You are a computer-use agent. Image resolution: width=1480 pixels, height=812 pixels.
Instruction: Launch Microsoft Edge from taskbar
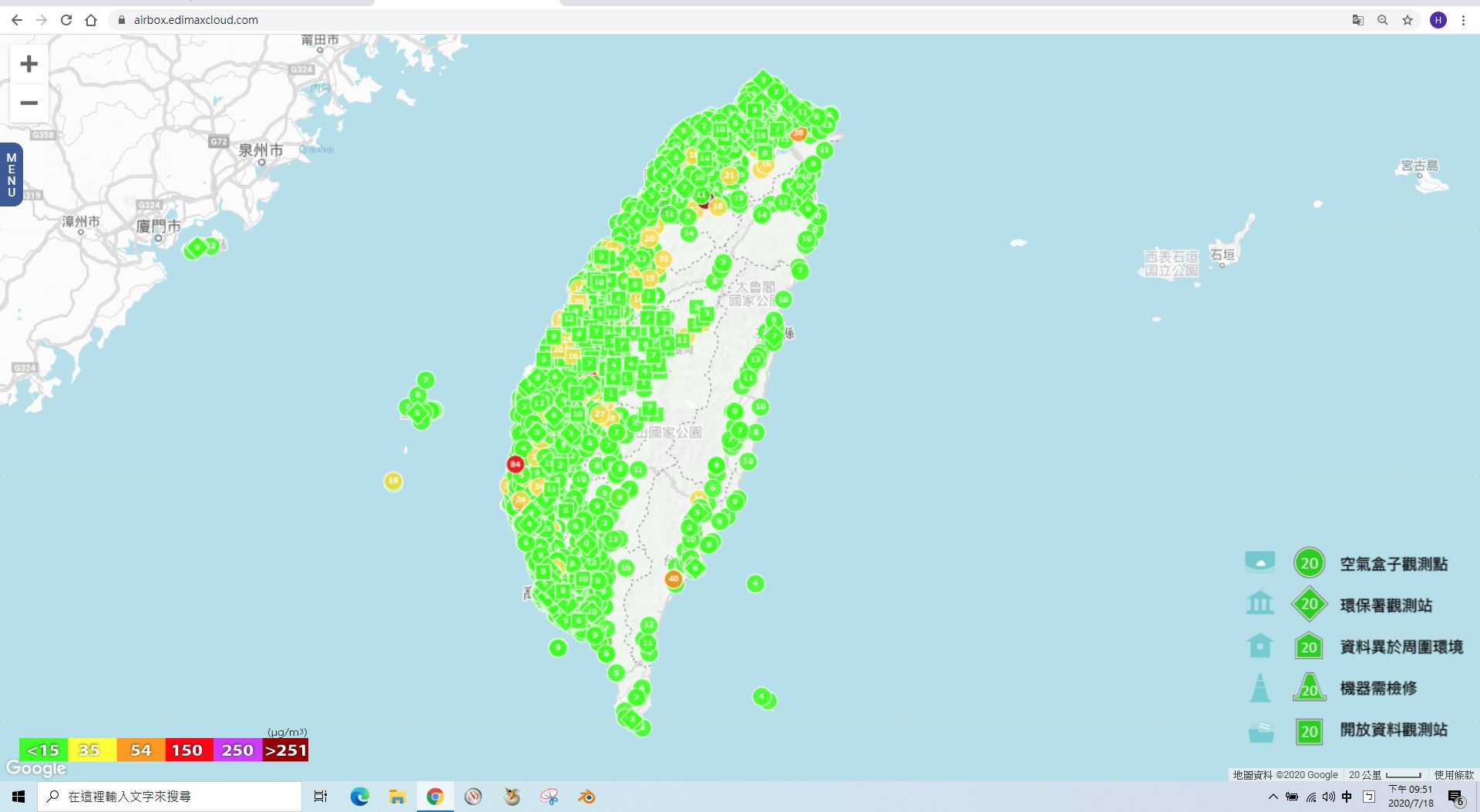(x=359, y=797)
